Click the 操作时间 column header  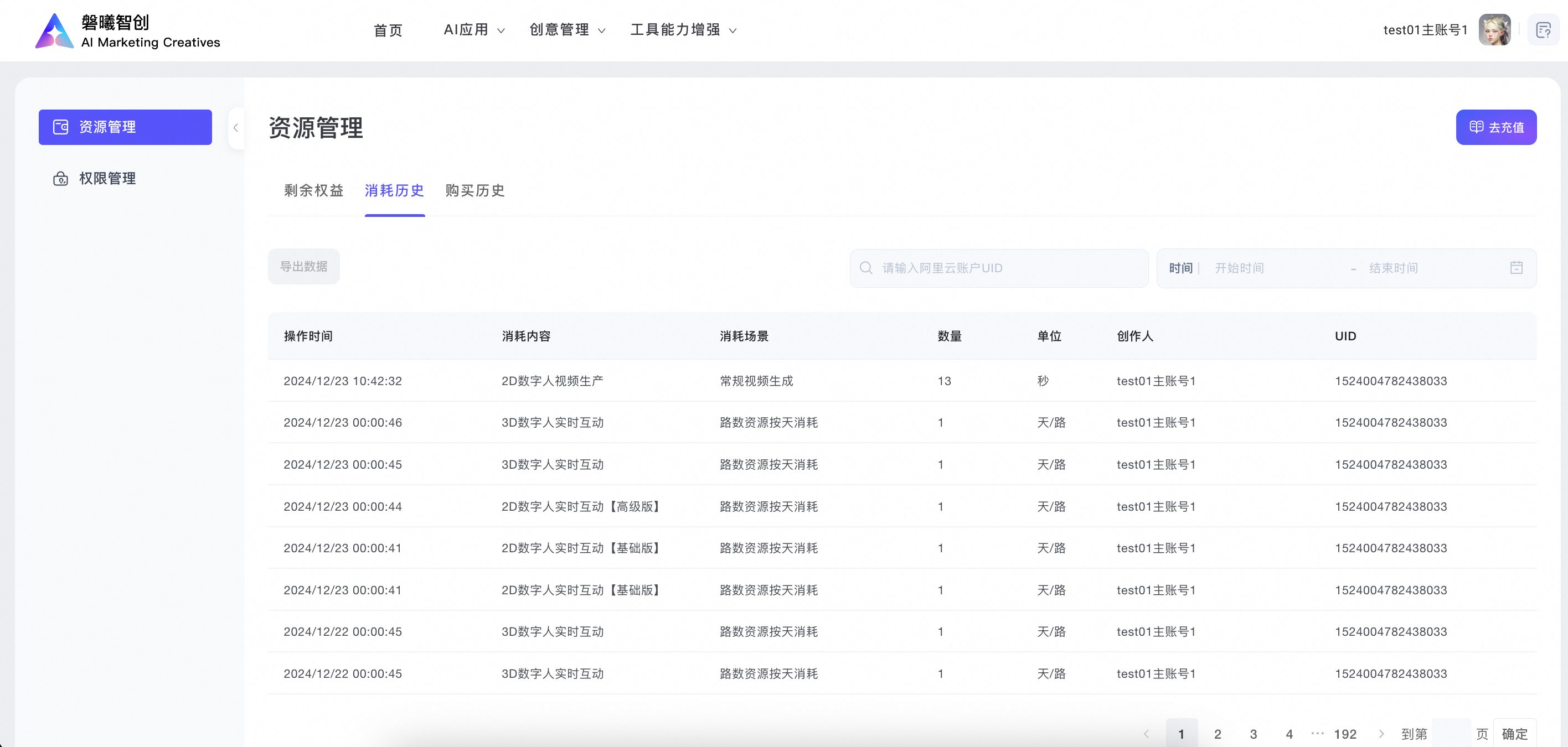click(x=308, y=336)
